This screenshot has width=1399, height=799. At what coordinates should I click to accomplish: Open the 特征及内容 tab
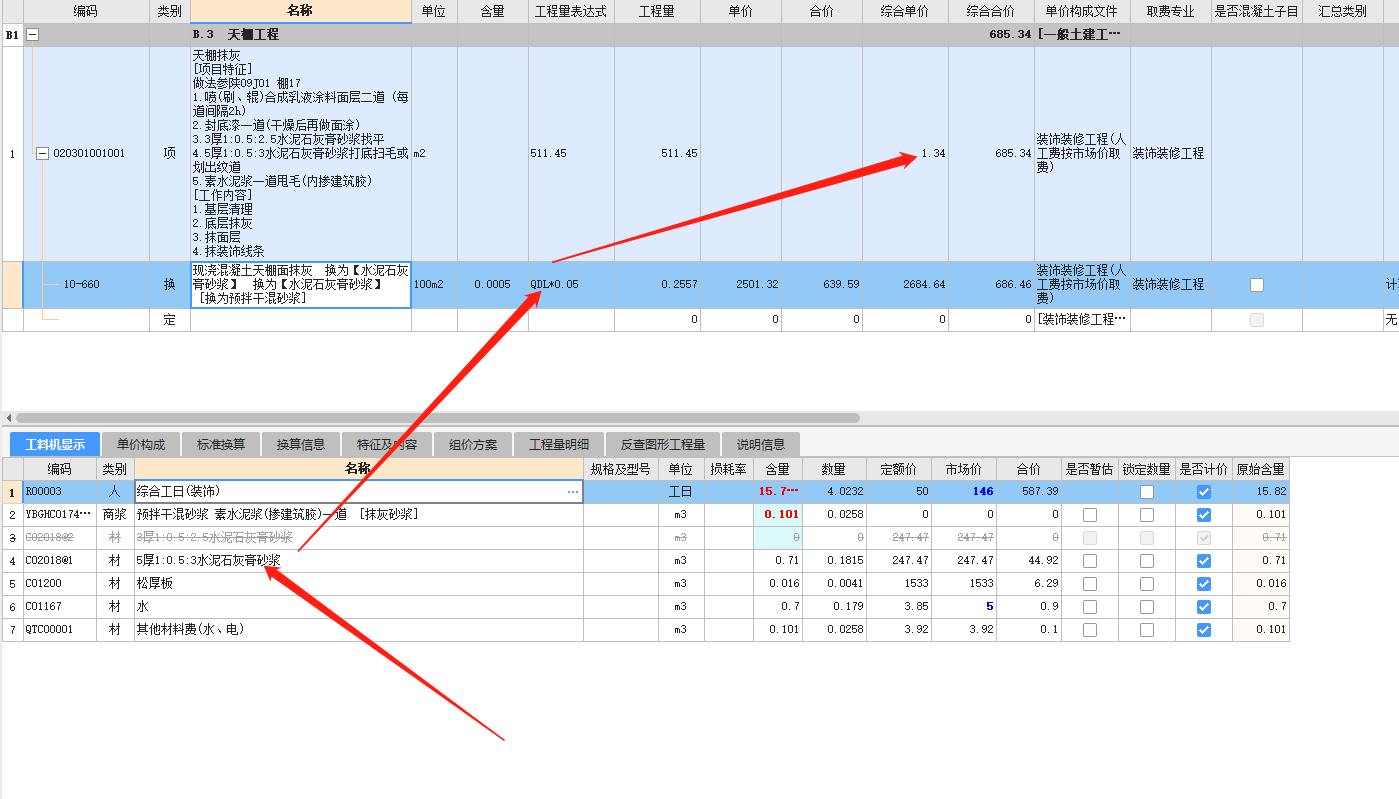point(387,445)
